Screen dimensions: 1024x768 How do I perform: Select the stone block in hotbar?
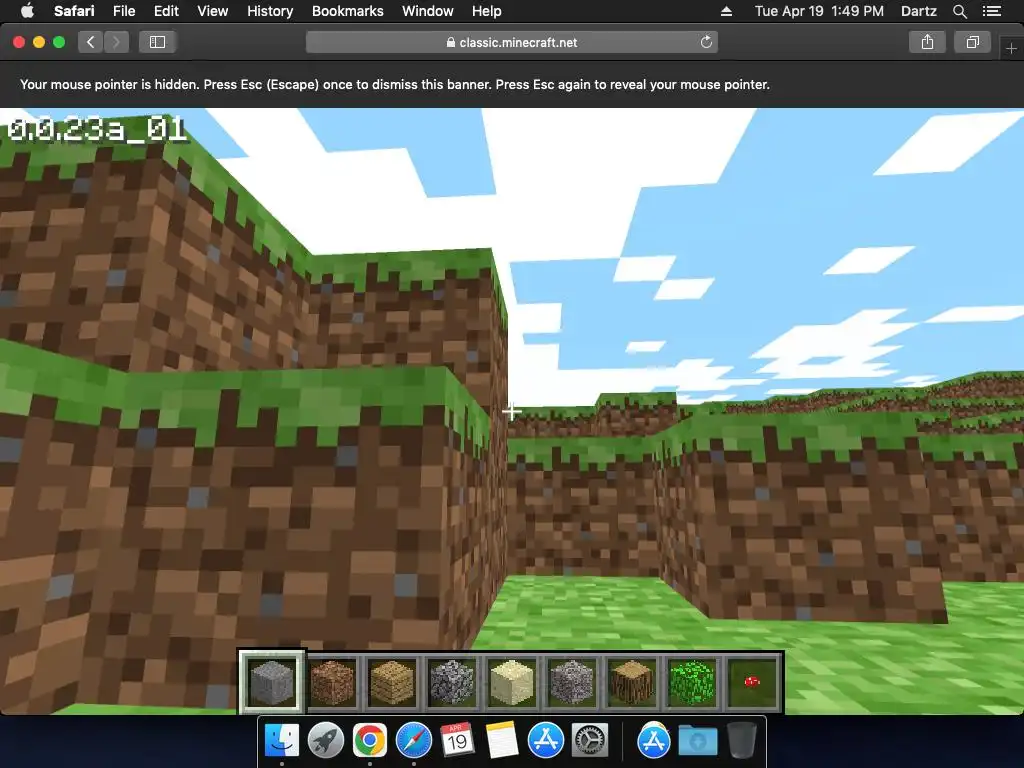coord(272,682)
